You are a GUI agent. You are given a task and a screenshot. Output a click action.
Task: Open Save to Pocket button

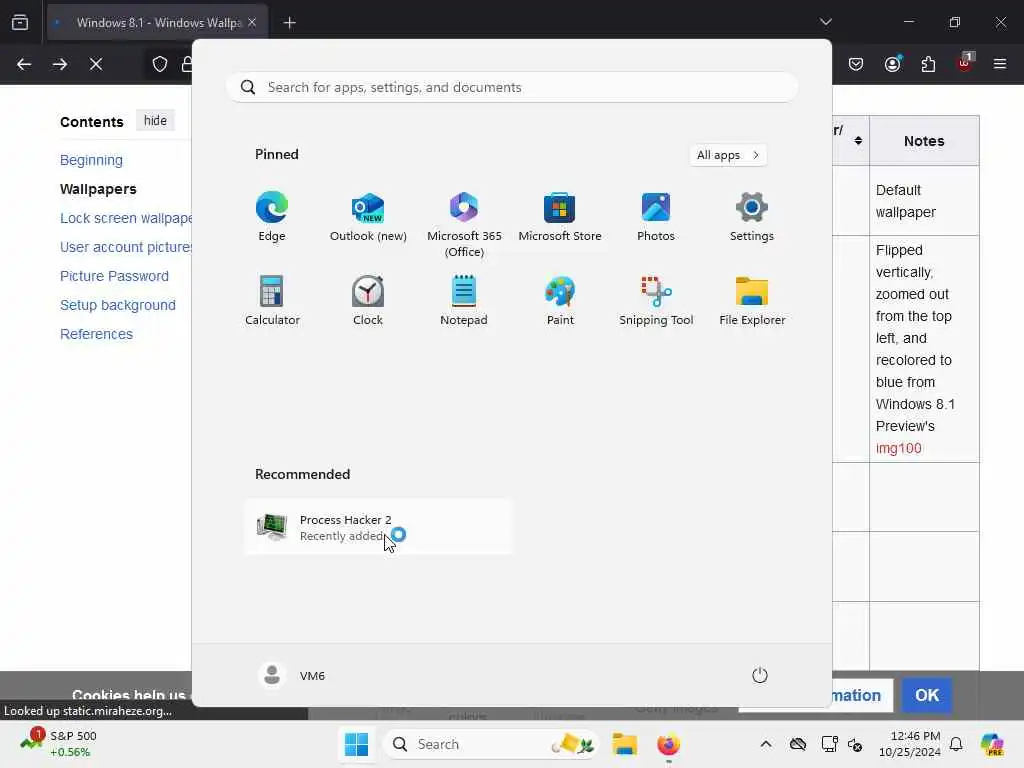pos(856,64)
